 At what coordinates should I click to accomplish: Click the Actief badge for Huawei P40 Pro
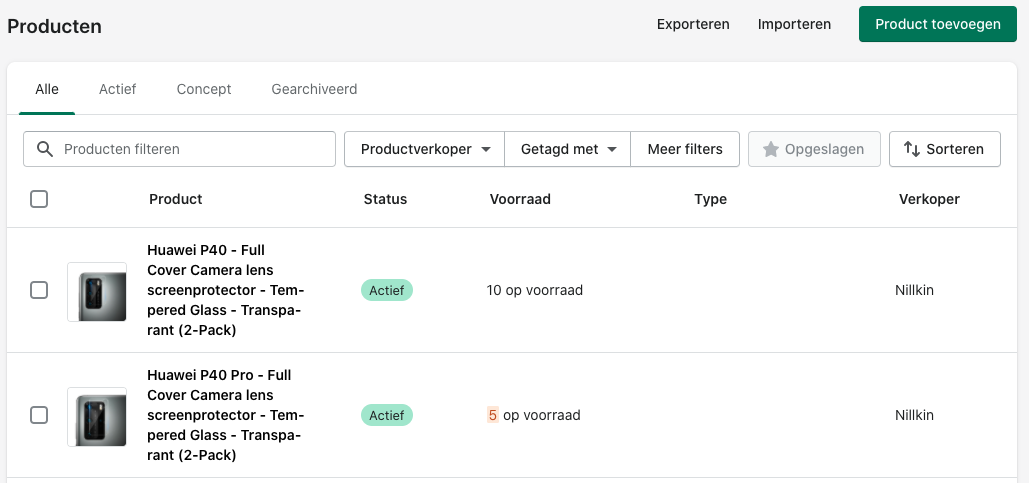tap(387, 415)
